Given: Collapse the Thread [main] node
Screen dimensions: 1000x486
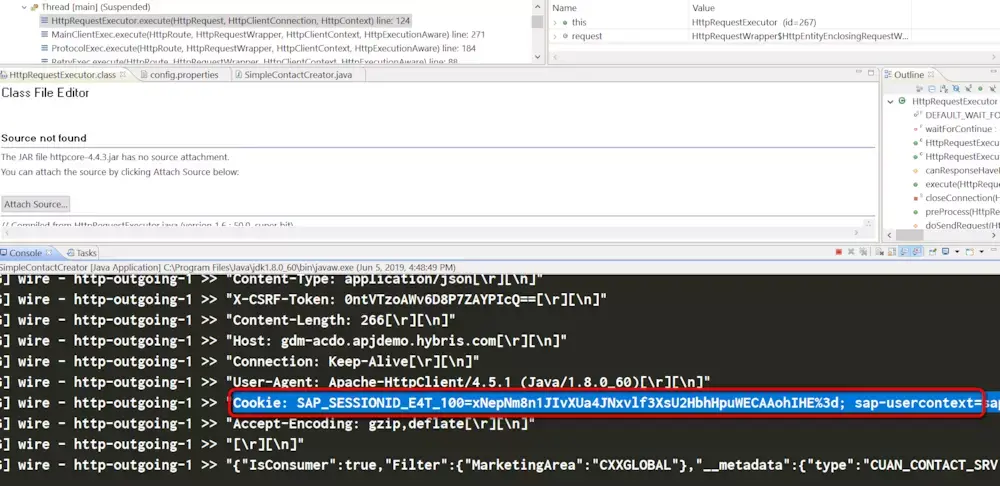Looking at the screenshot, I should (25, 7).
